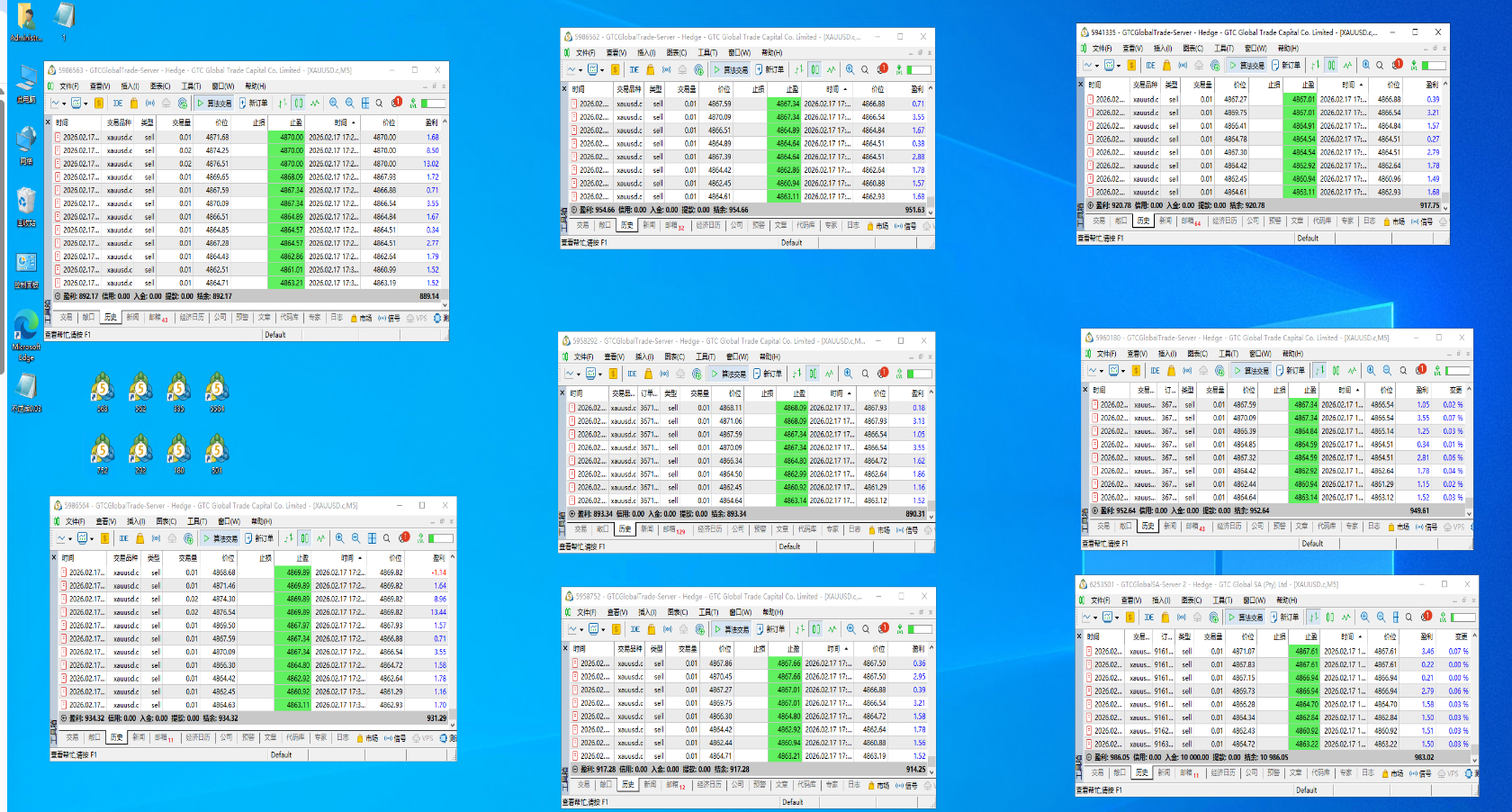This screenshot has height=812, width=1512.
Task: Click 新订单 new order button in window 5958292
Action: 767,374
